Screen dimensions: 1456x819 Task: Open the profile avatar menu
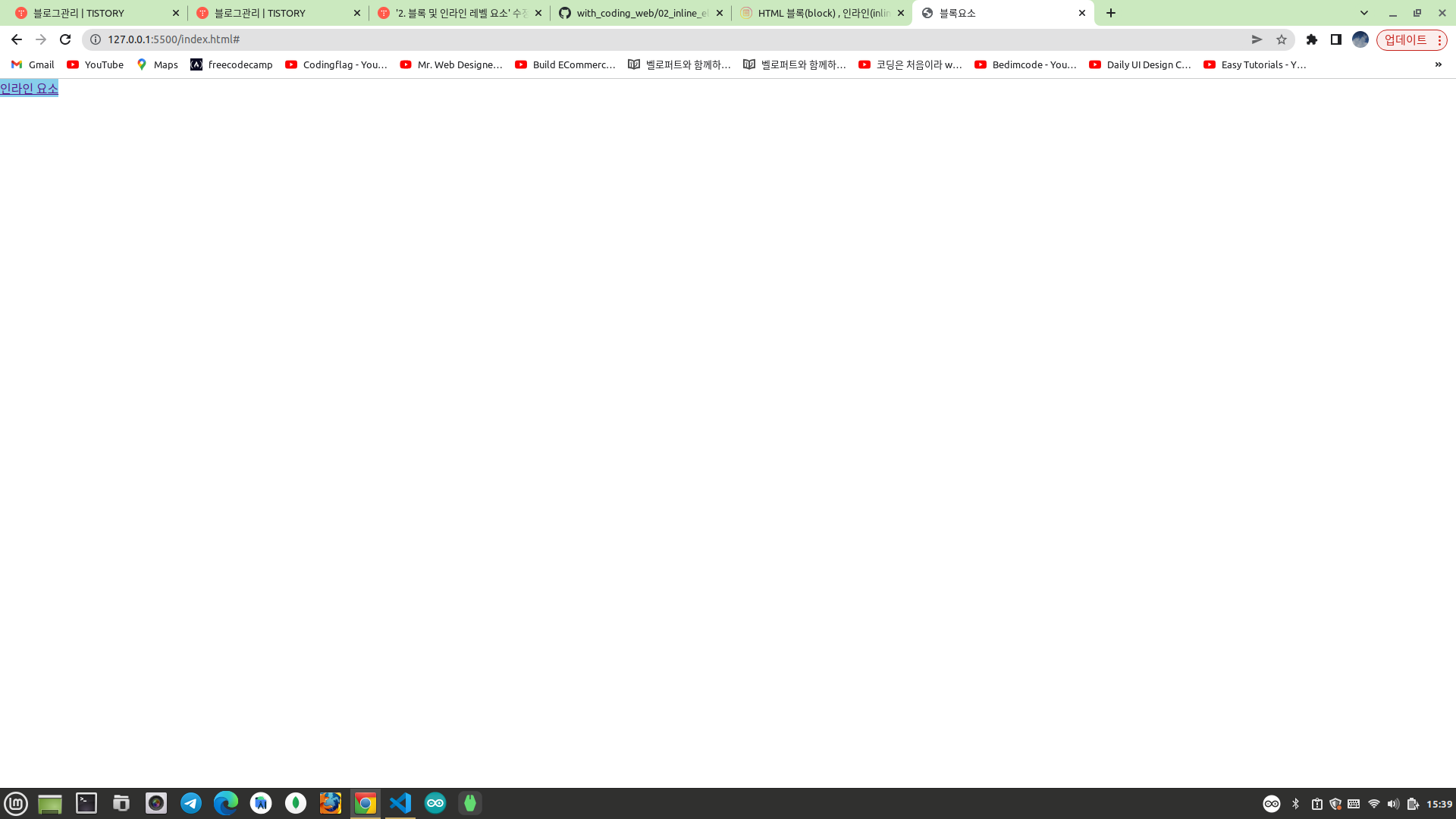pyautogui.click(x=1360, y=39)
